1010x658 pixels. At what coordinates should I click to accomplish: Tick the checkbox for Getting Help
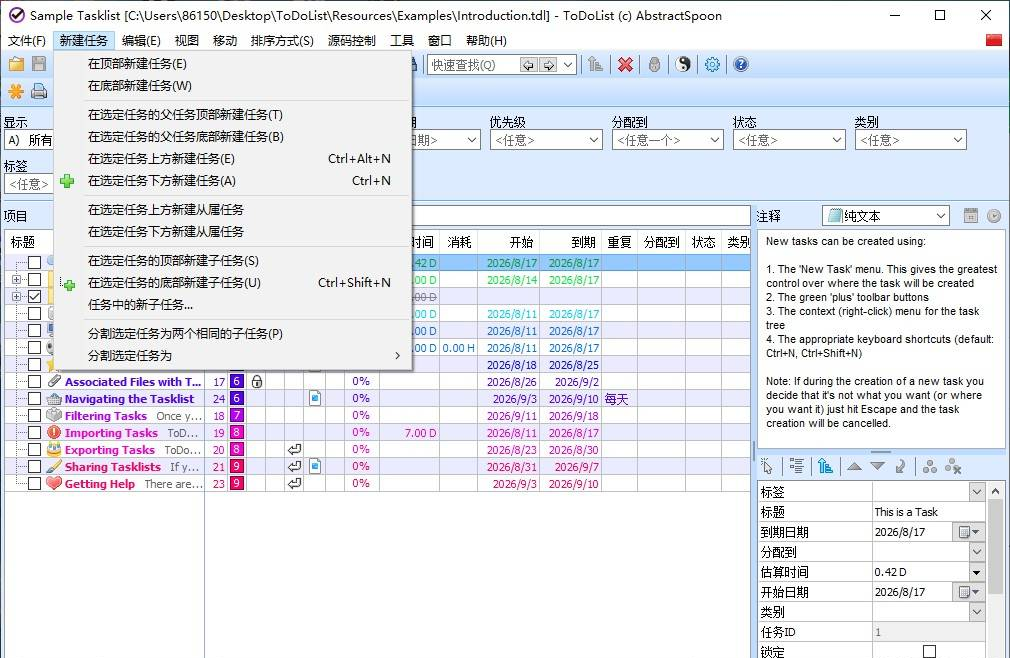click(35, 484)
